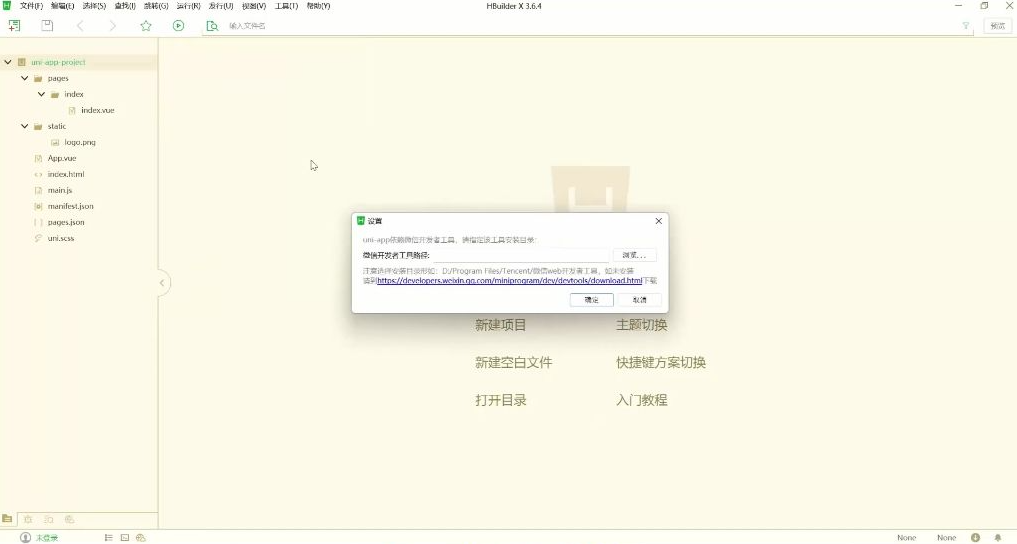
Task: Open the 视图(V) menu
Action: tap(254, 6)
